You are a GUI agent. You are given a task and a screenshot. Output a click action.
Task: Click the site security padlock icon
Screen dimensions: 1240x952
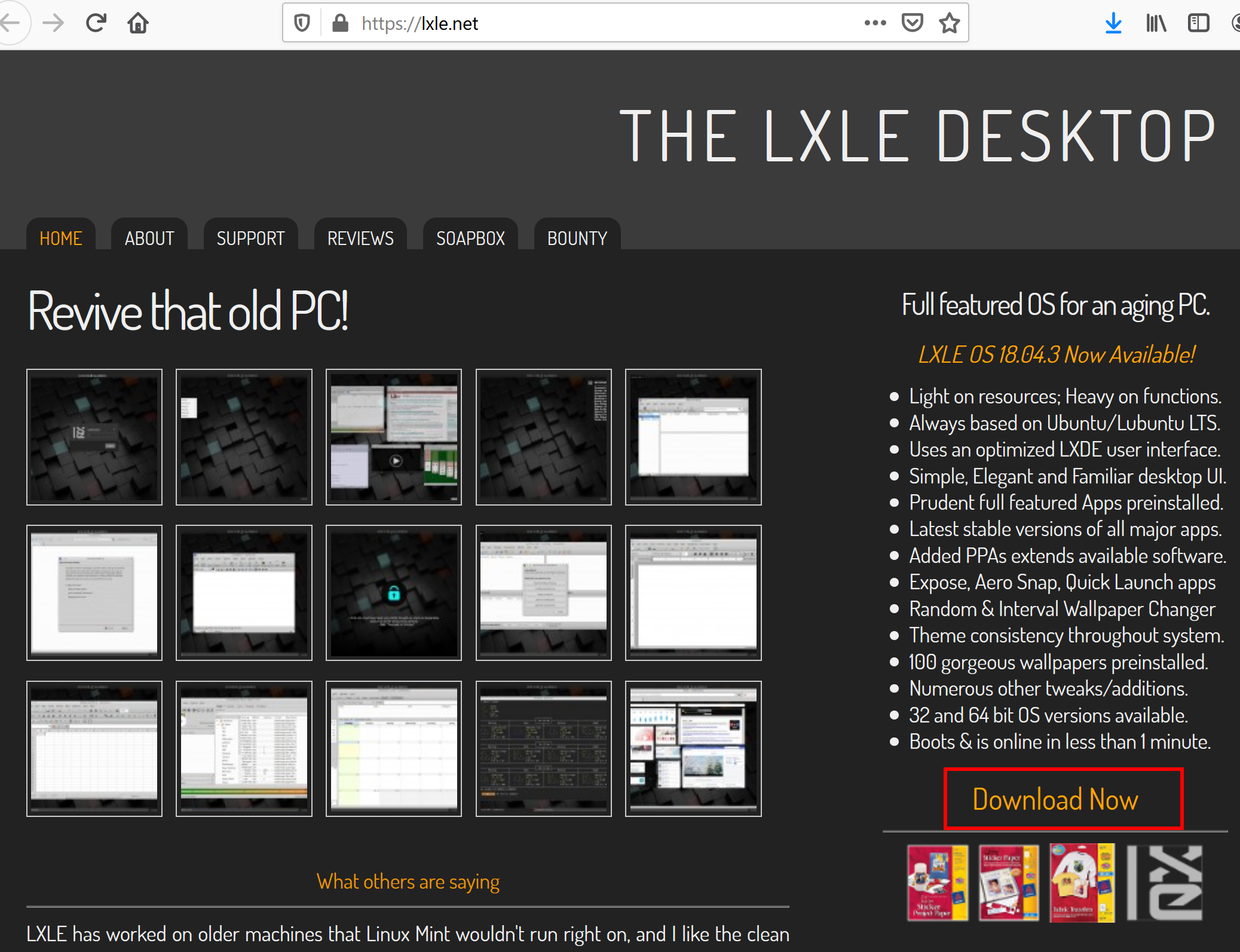click(340, 23)
